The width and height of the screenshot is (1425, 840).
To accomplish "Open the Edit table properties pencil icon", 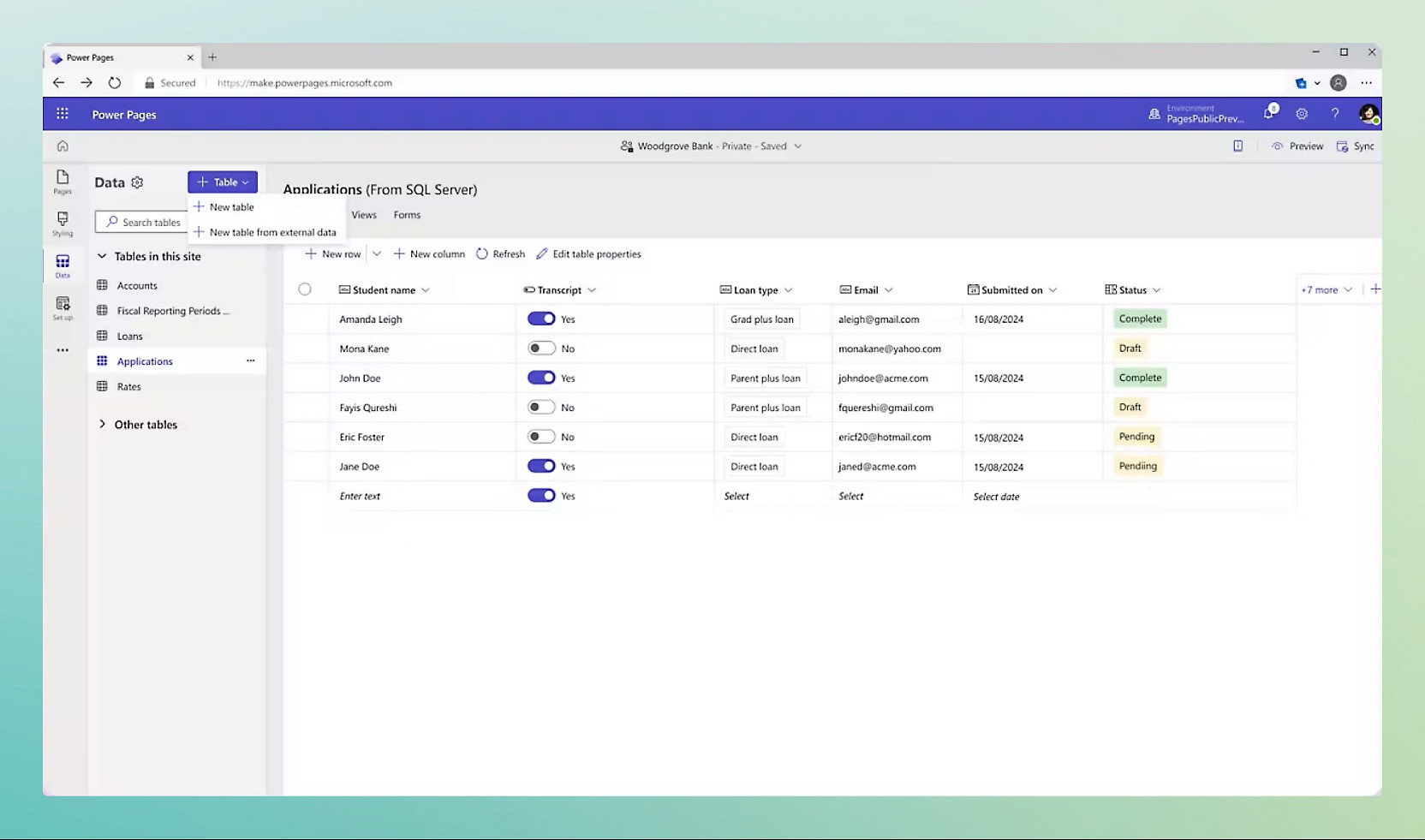I will pos(542,253).
